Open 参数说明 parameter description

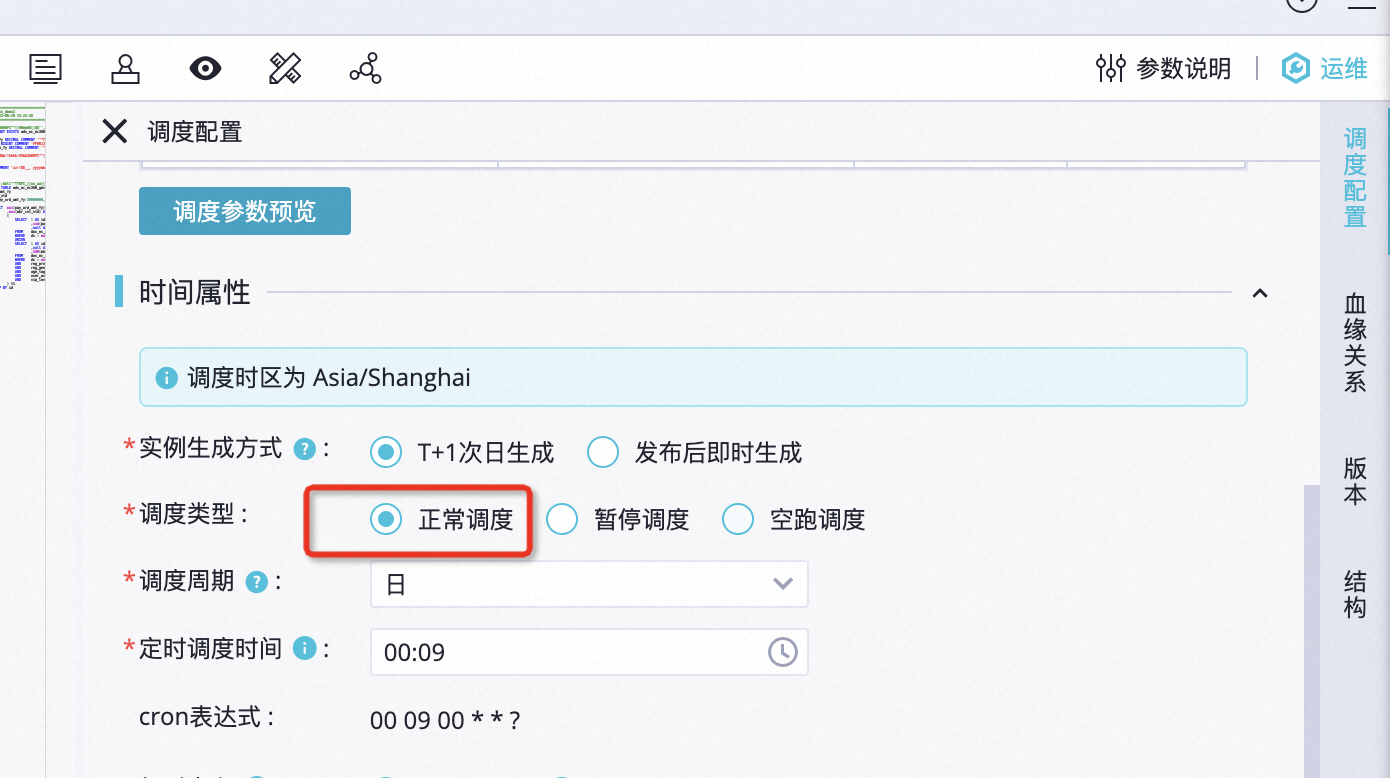1164,69
